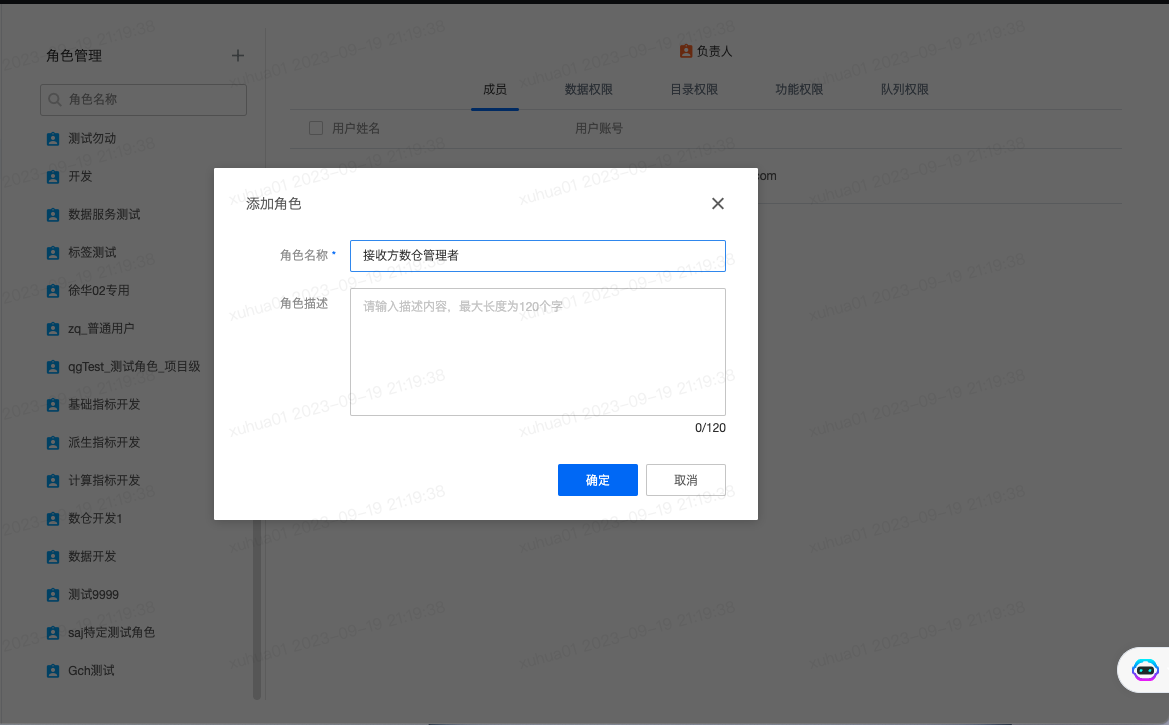The image size is (1169, 725).
Task: Open the 目录权限 tab
Action: 694,90
